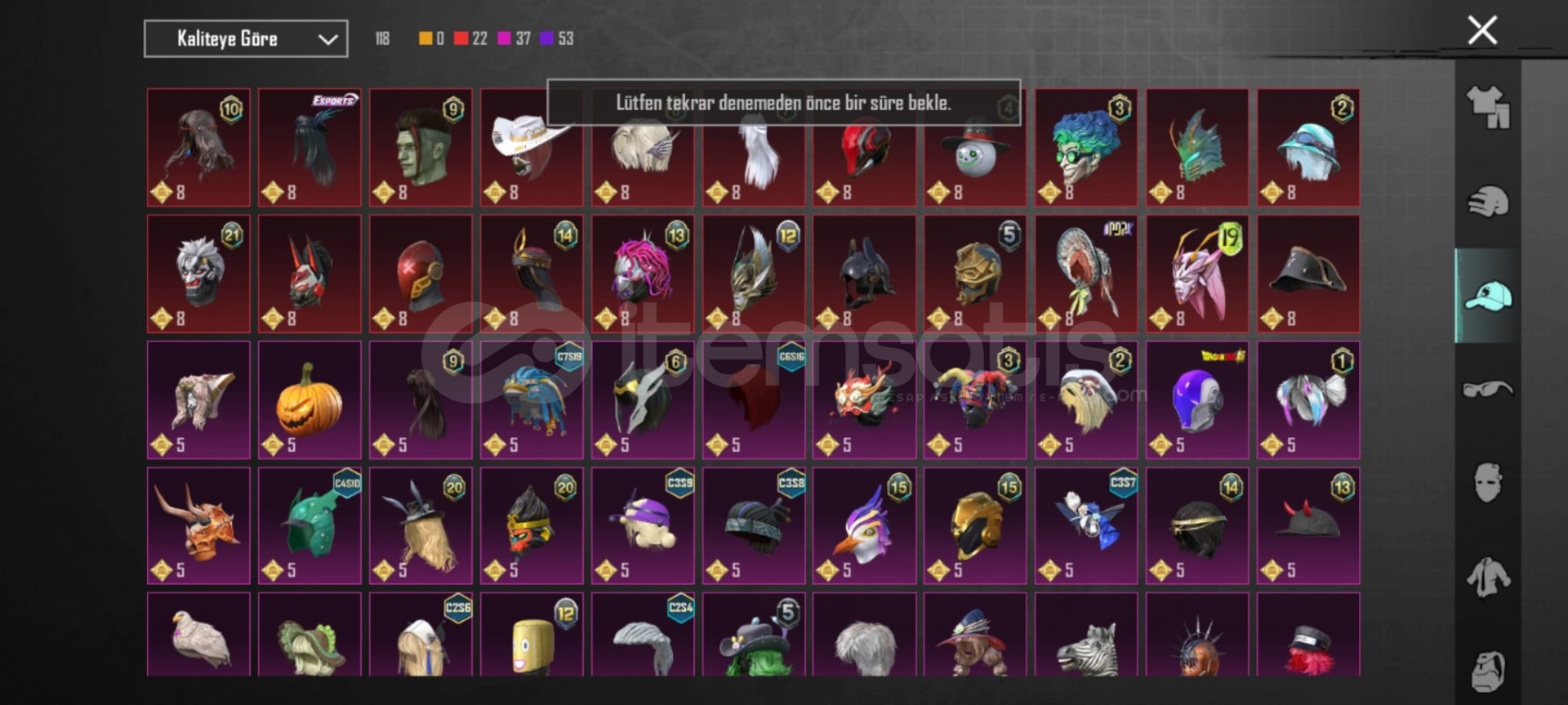1568x705 pixels.
Task: Pick the green zombie head item
Action: [421, 148]
